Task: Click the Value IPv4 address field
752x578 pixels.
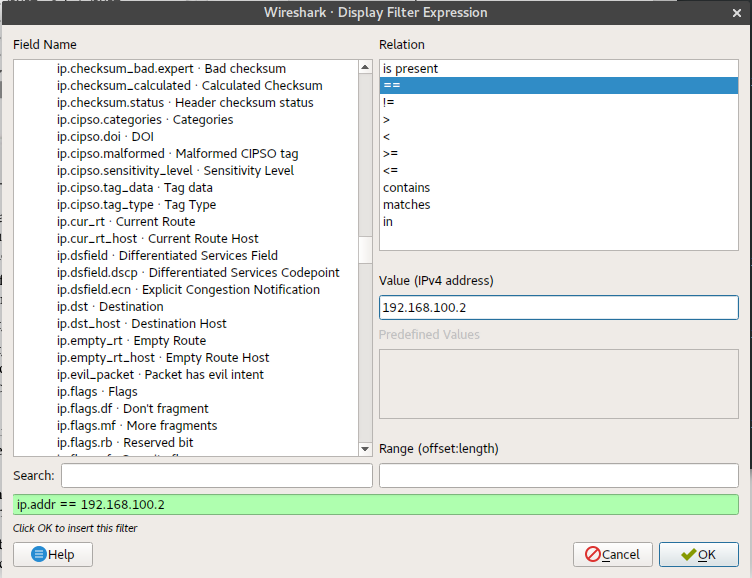Action: pos(558,307)
